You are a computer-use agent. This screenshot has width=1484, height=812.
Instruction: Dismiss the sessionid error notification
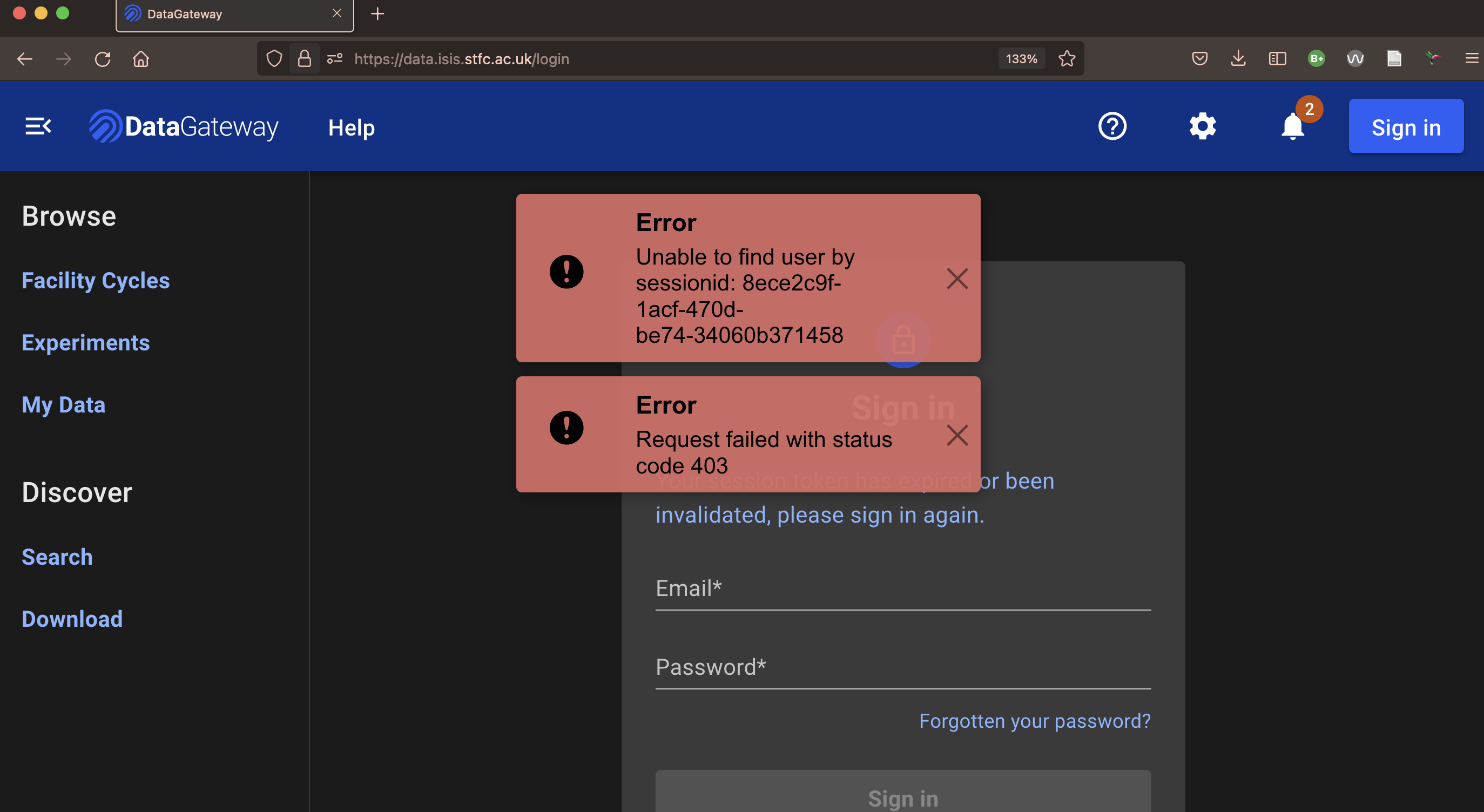point(957,279)
